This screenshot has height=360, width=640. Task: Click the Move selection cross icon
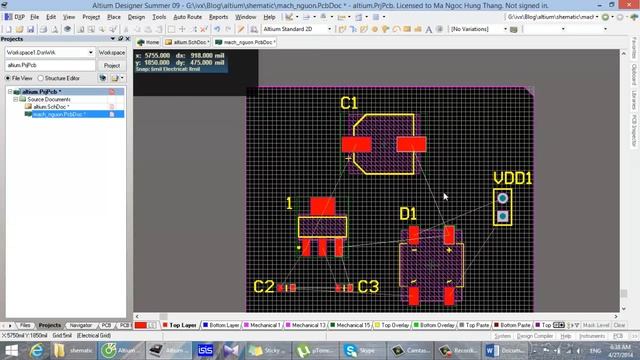point(182,29)
